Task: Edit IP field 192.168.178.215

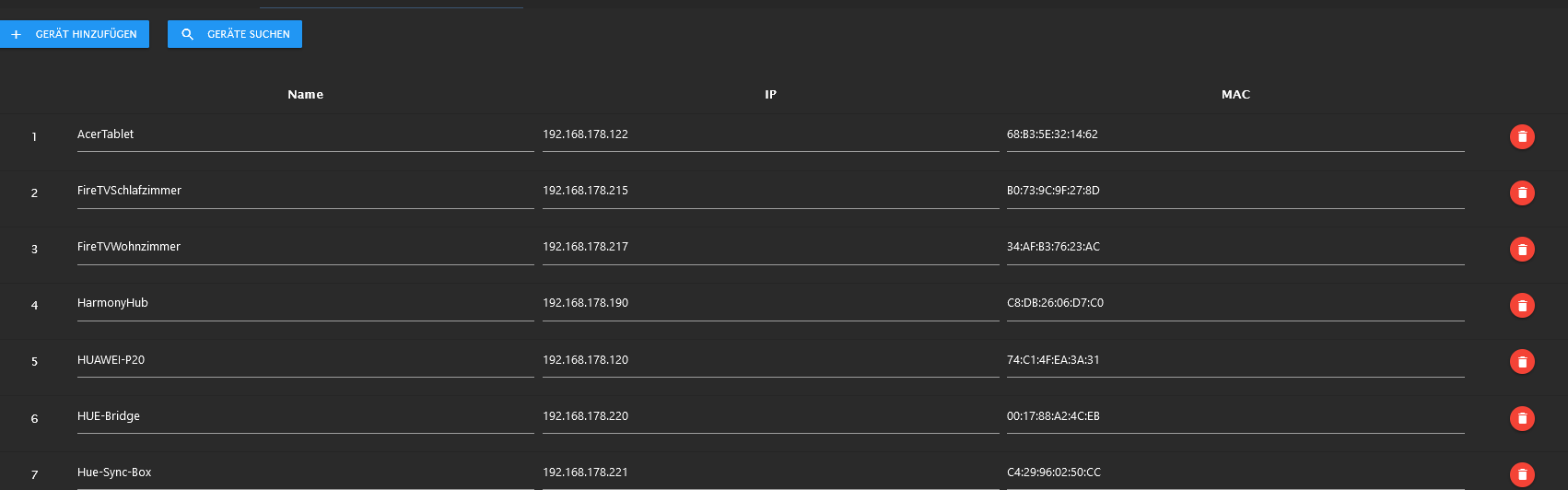Action: pos(770,191)
